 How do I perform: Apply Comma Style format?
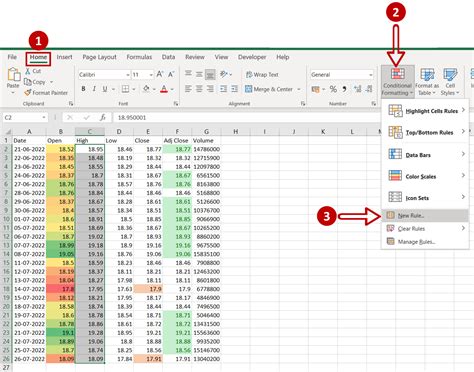[344, 89]
